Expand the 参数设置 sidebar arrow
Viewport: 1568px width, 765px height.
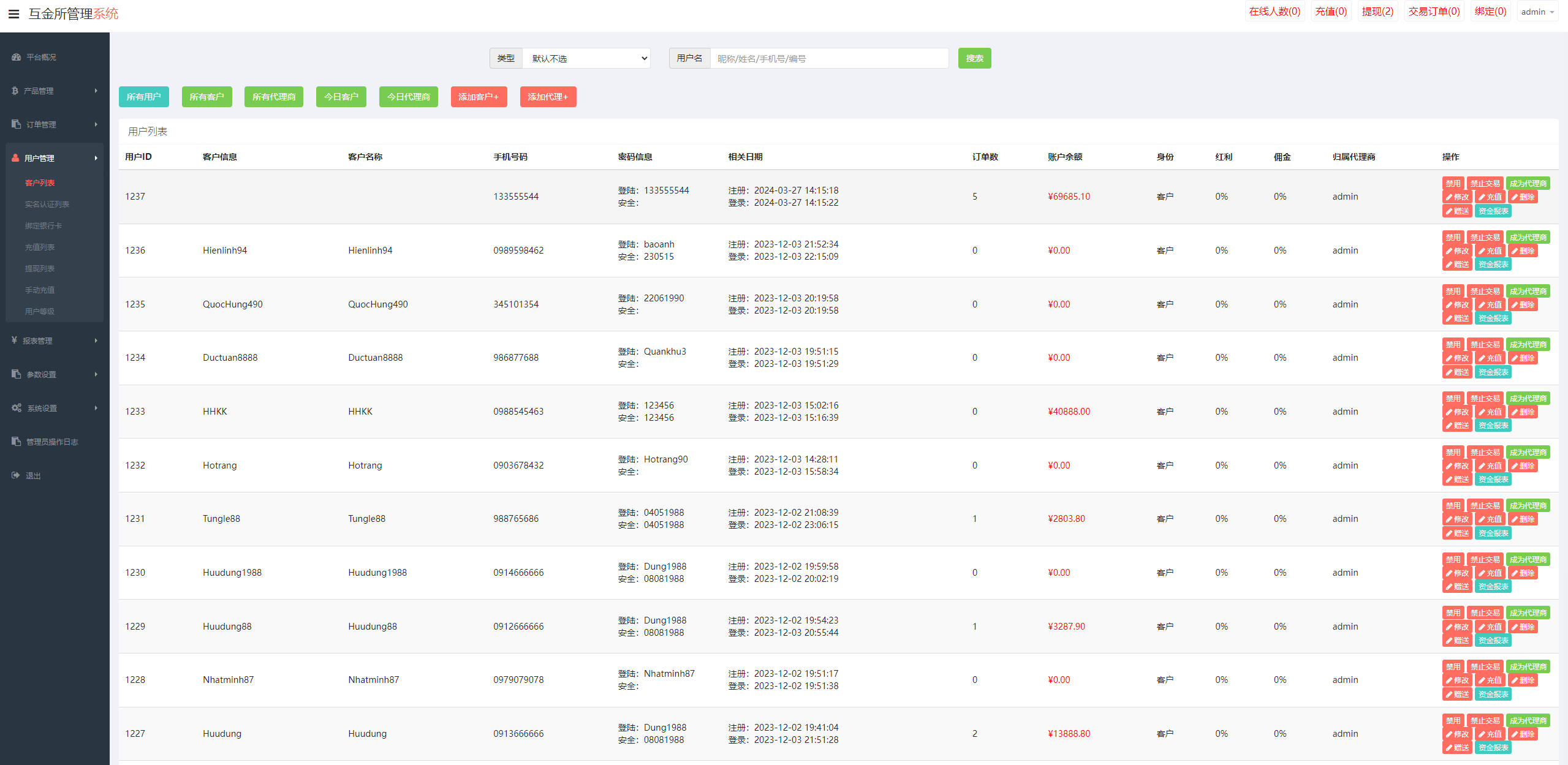tap(96, 374)
